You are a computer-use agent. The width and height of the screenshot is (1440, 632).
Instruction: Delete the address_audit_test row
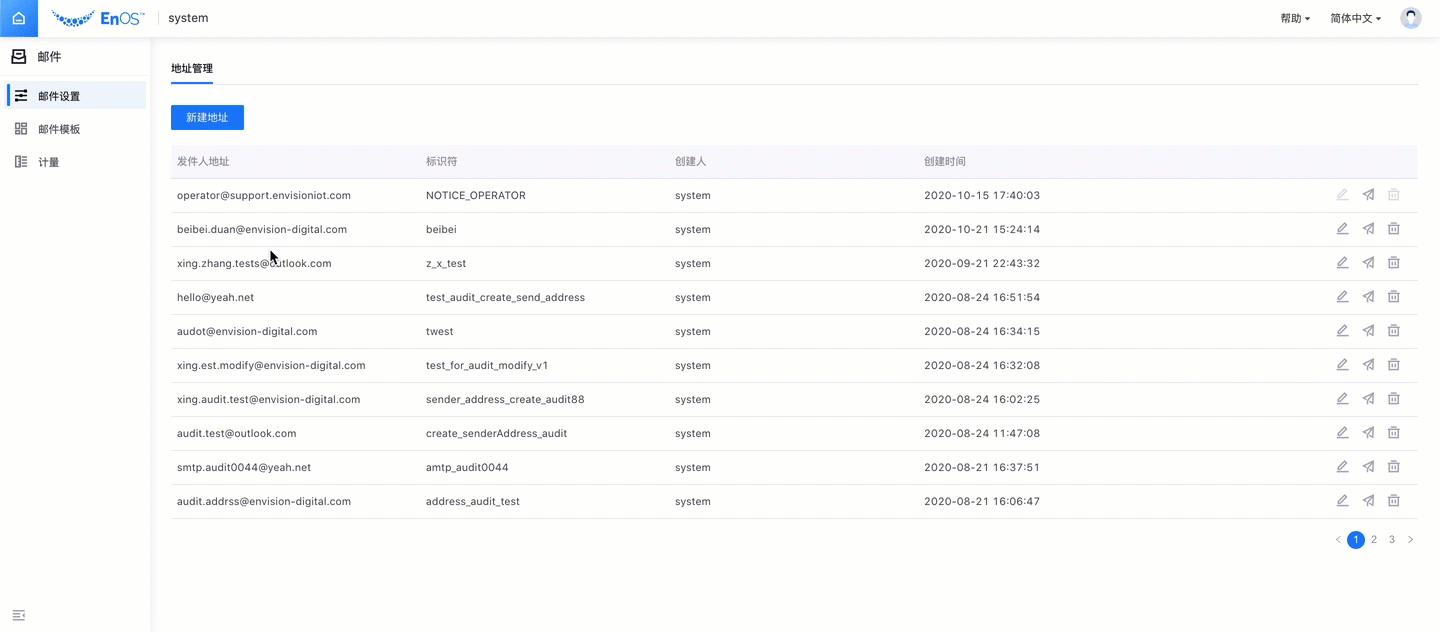pos(1393,501)
